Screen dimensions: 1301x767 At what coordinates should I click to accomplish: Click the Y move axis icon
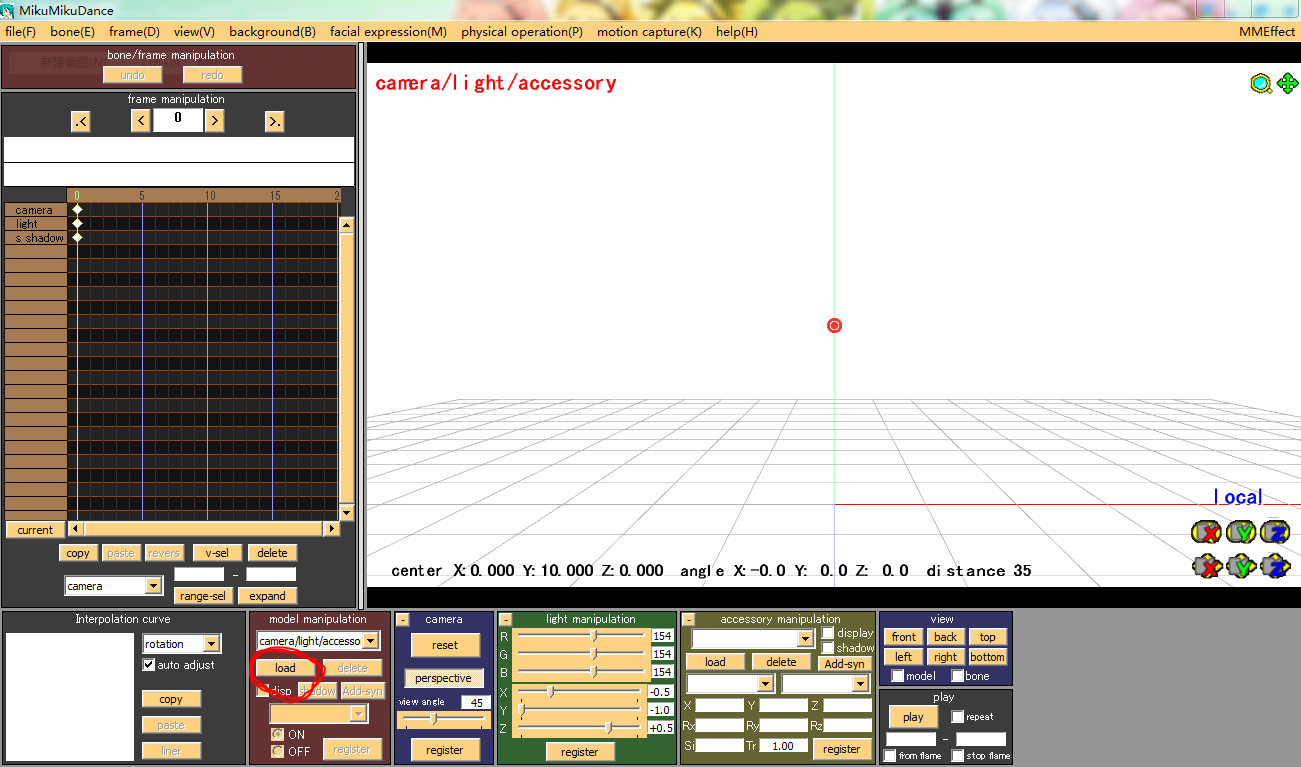pyautogui.click(x=1241, y=567)
